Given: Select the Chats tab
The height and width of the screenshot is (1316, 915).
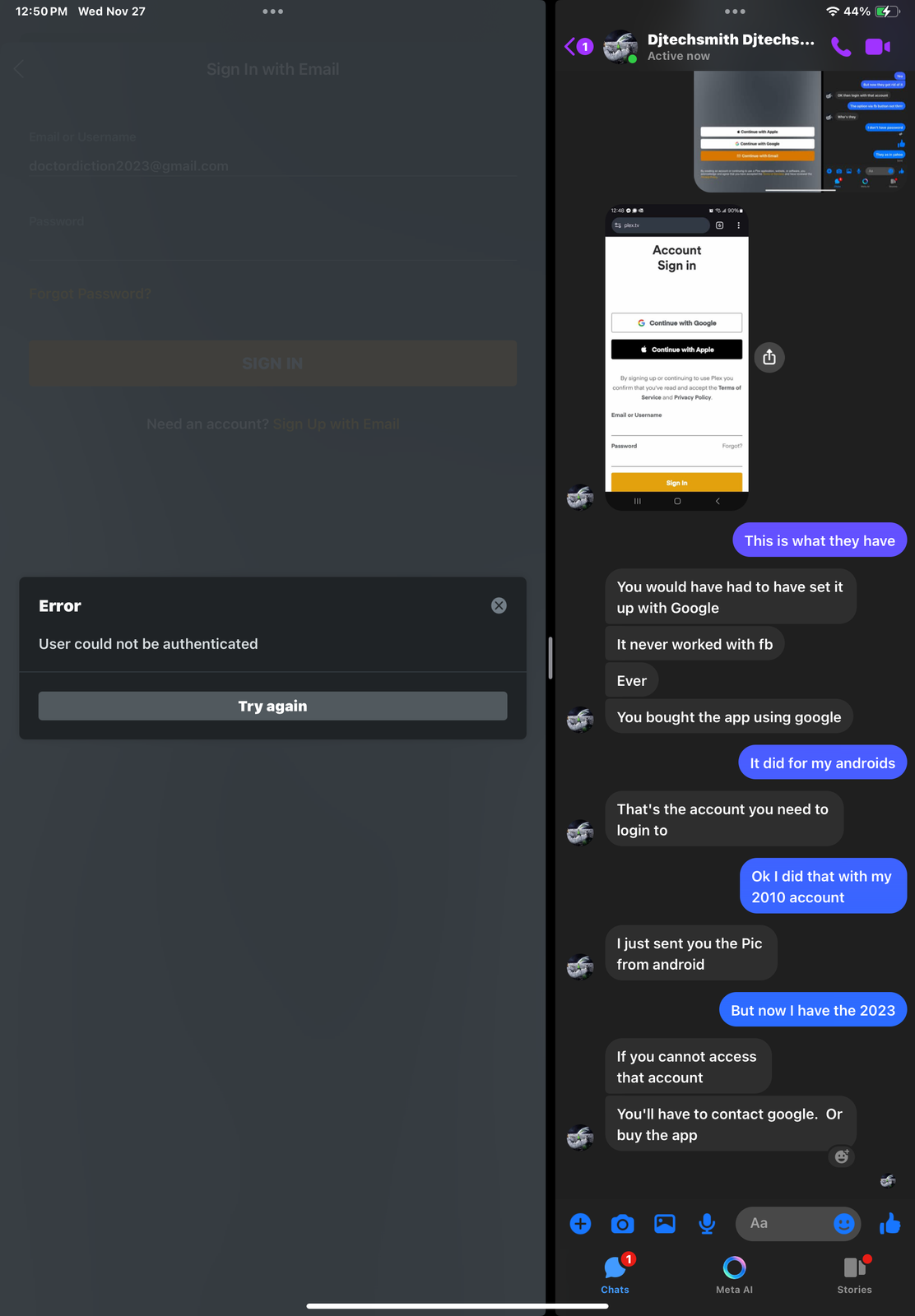Looking at the screenshot, I should 615,1275.
